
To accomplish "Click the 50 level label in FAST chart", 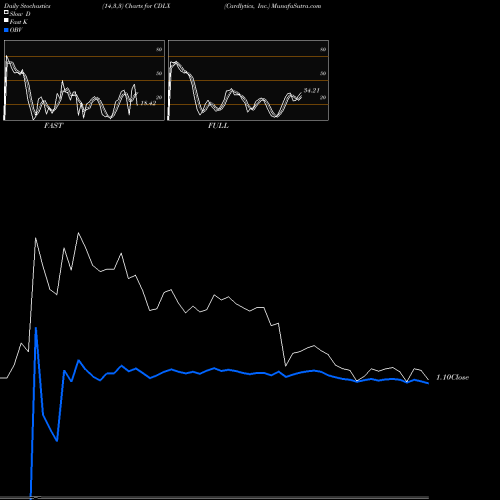I will click(159, 73).
